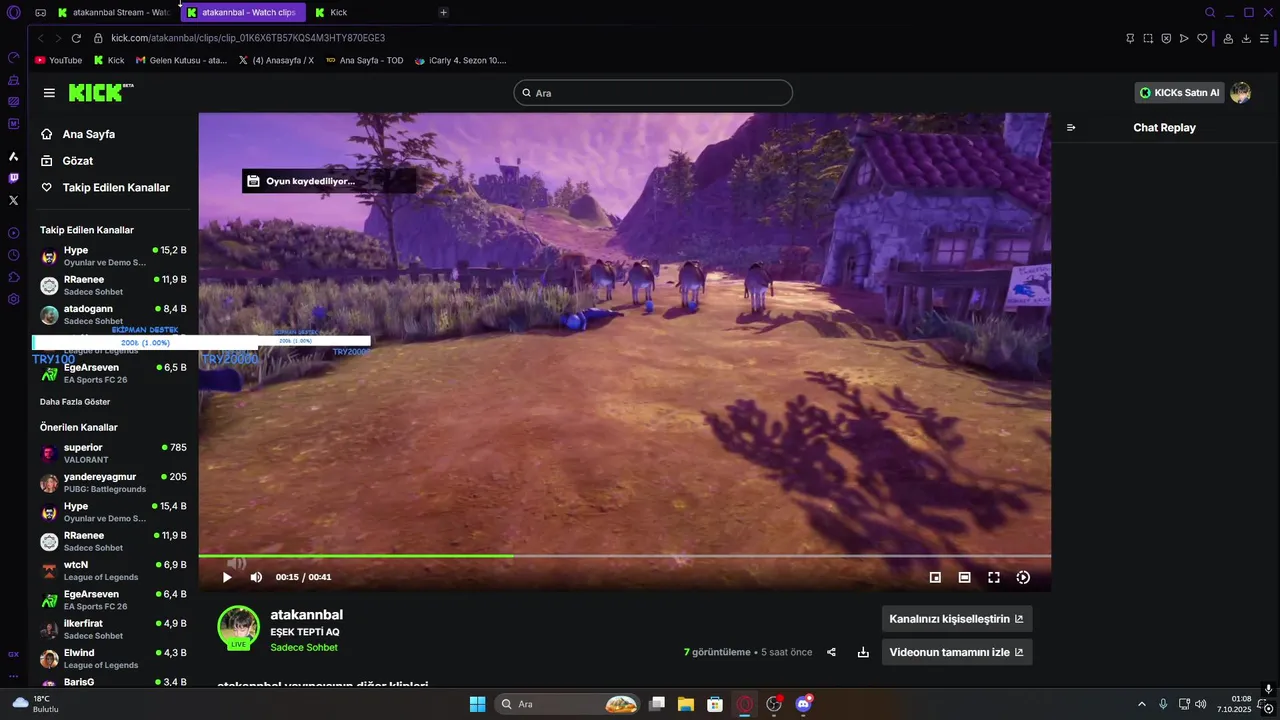Open Ana Sayfa - TOD bookmark
This screenshot has height=720, width=1280.
[x=365, y=60]
